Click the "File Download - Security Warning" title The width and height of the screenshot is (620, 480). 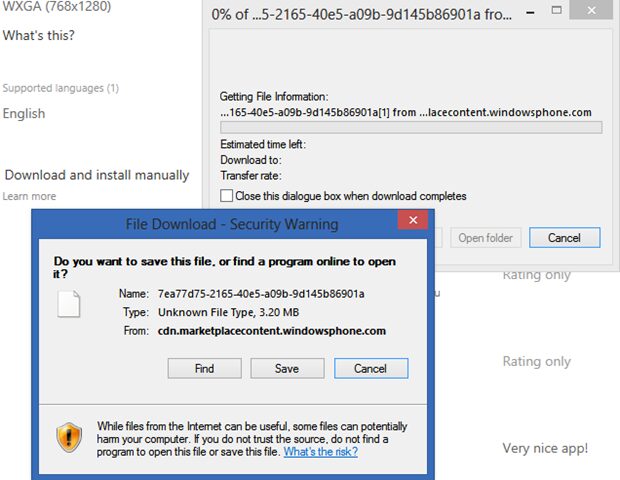tap(232, 224)
